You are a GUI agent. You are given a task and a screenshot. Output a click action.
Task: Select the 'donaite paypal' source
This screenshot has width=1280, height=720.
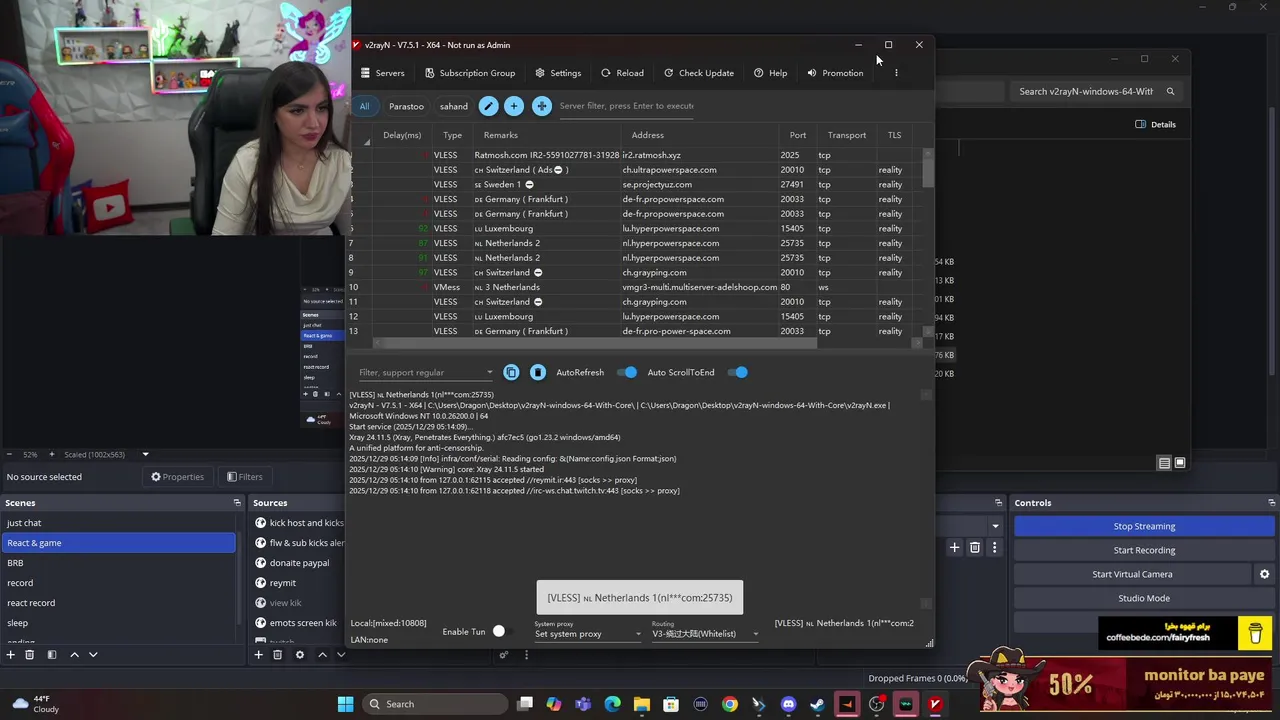coord(299,563)
